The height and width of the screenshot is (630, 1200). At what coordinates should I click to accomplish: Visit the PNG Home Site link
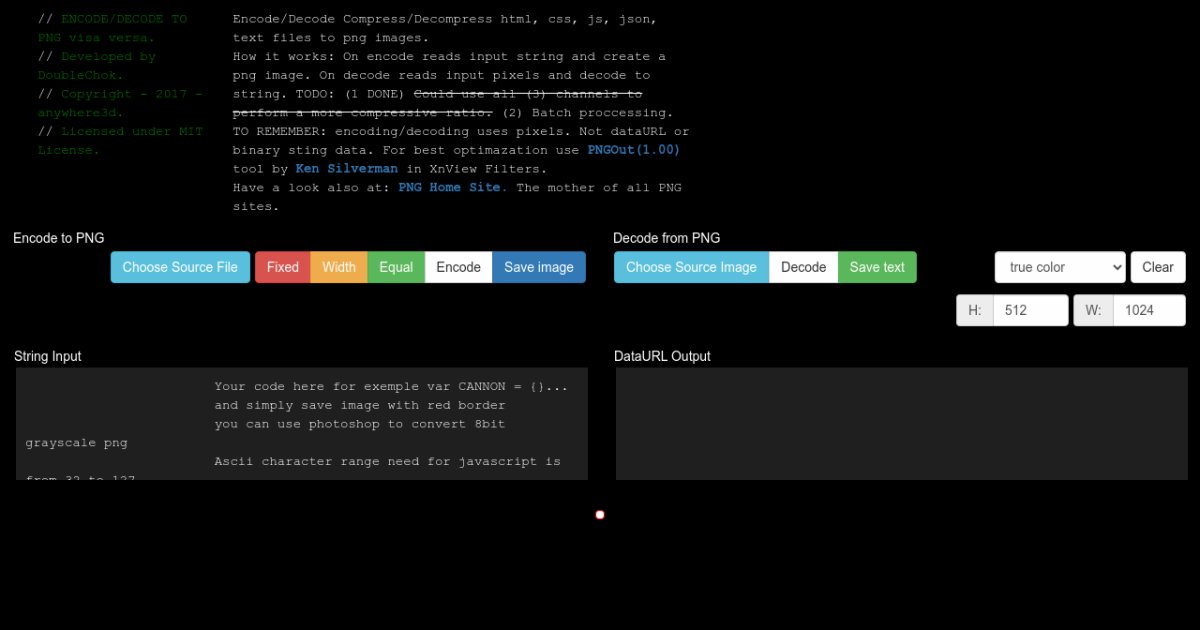[x=452, y=187]
